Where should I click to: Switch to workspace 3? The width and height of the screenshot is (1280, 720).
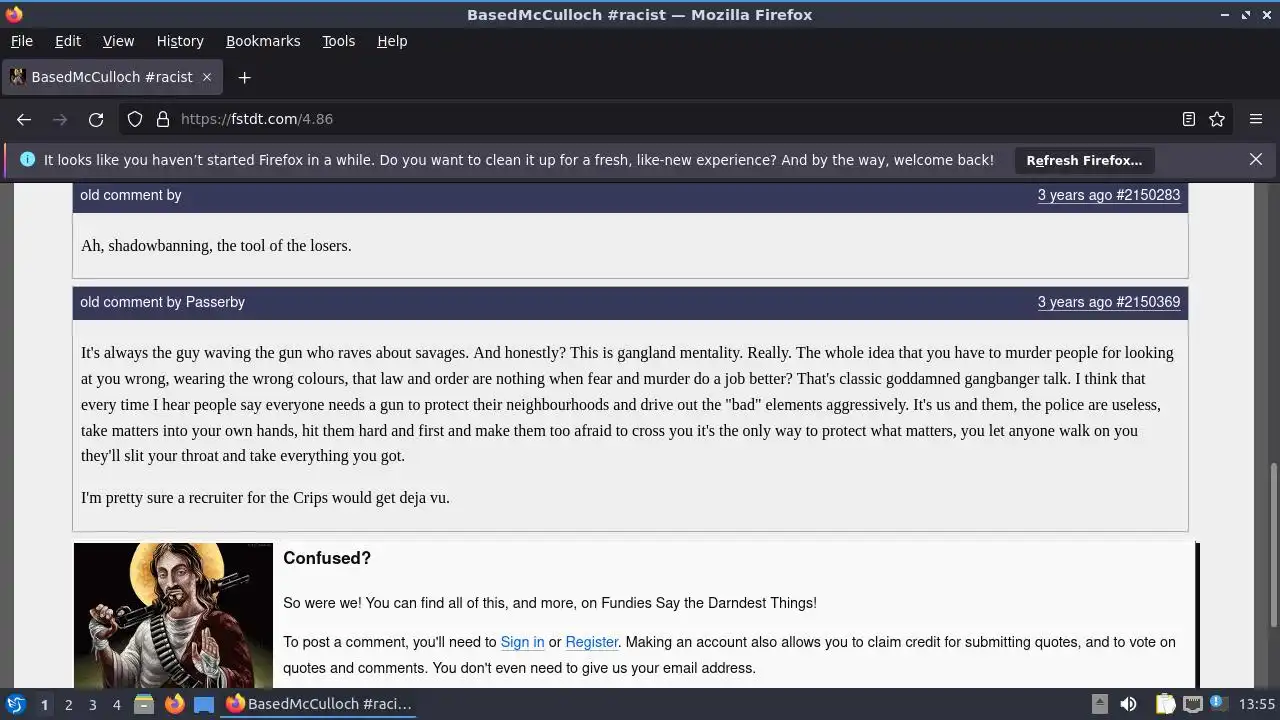tap(92, 704)
